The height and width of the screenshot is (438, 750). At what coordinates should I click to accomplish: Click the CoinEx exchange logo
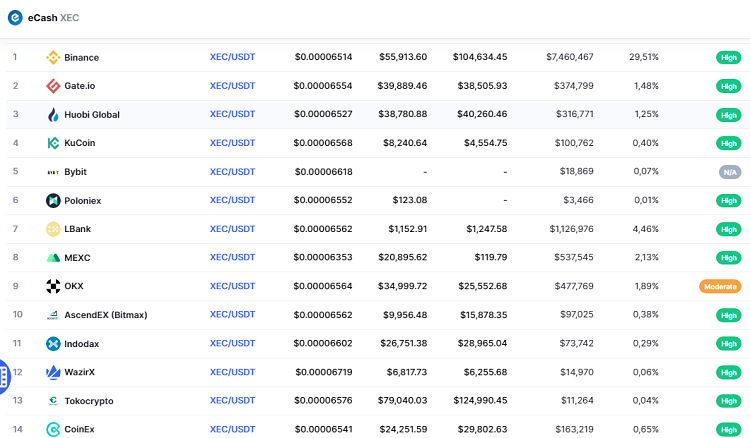pos(53,430)
